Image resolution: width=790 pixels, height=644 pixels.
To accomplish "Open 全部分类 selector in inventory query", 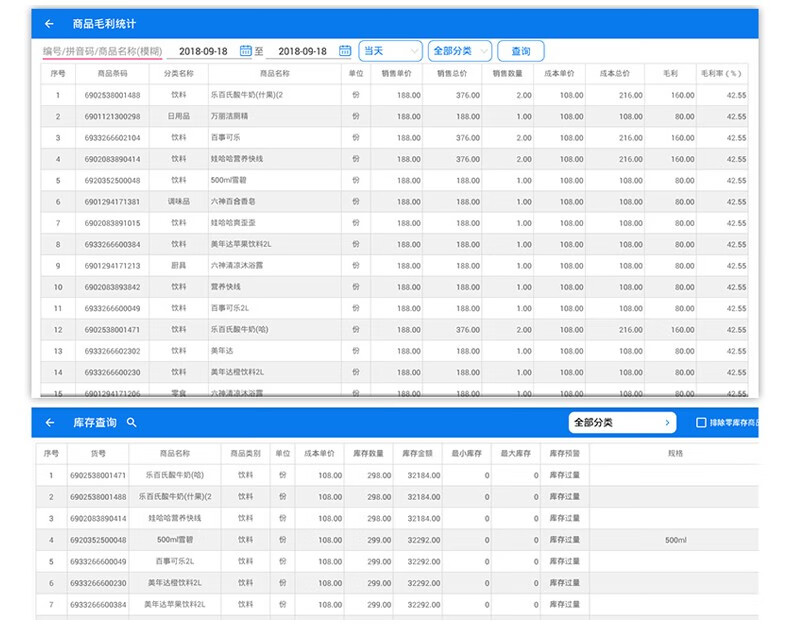I will pos(622,423).
